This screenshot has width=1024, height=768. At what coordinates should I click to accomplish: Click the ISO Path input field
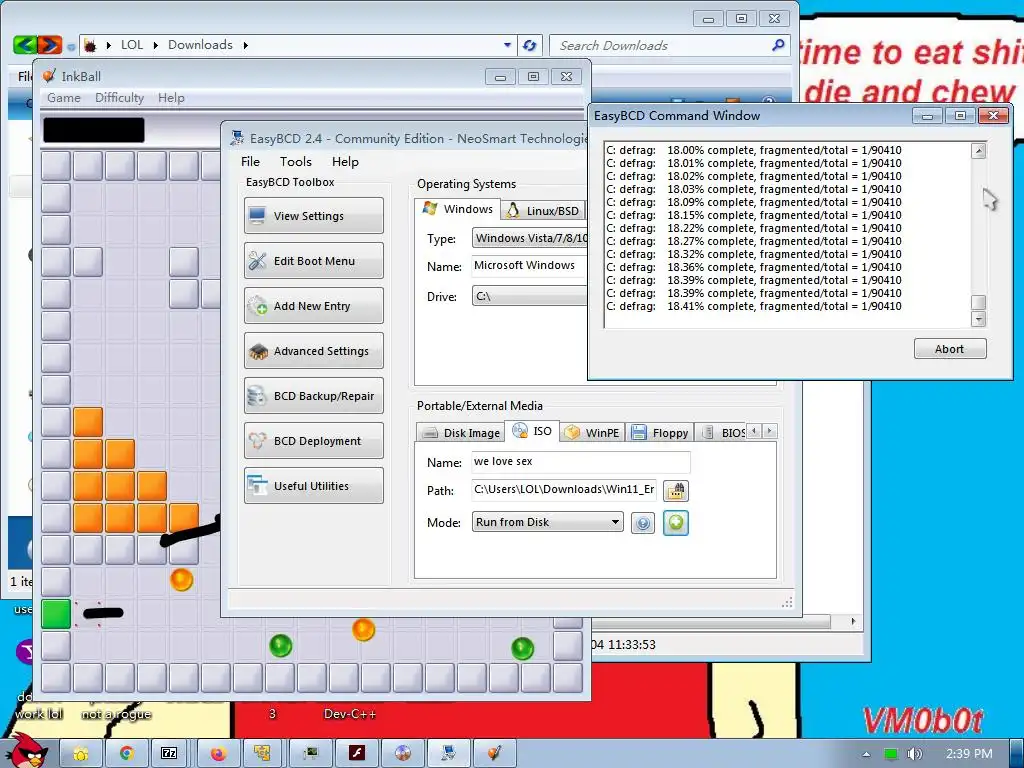pos(564,490)
